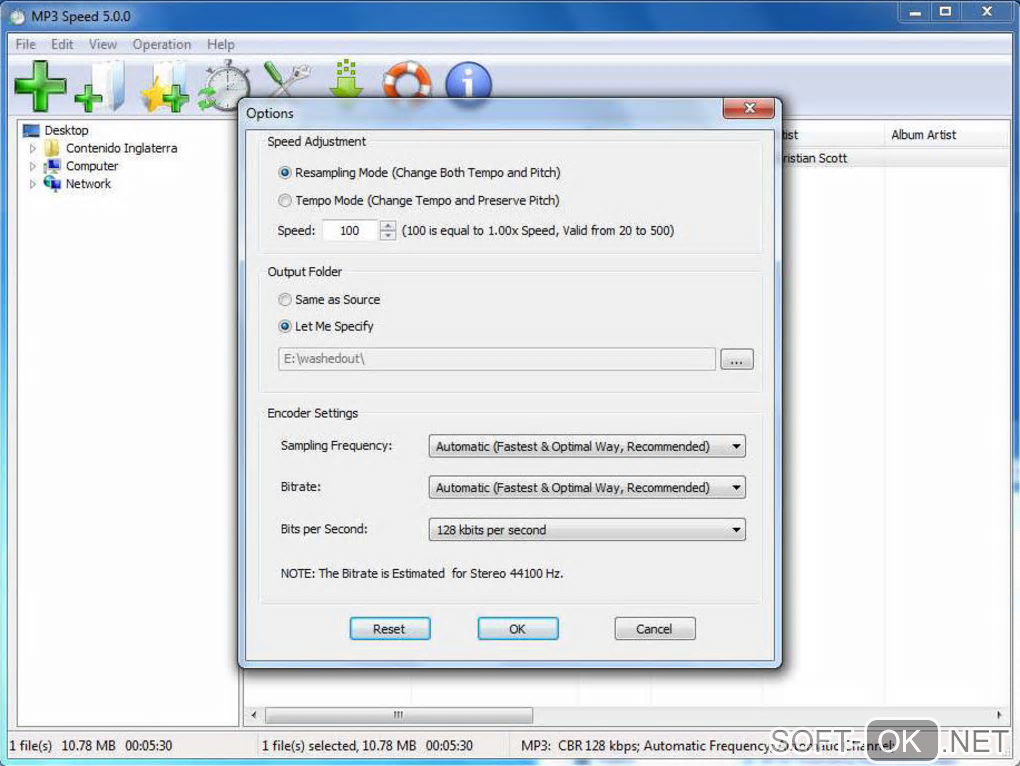Image resolution: width=1020 pixels, height=766 pixels.
Task: Select Resampling Mode radio button
Action: pos(284,172)
